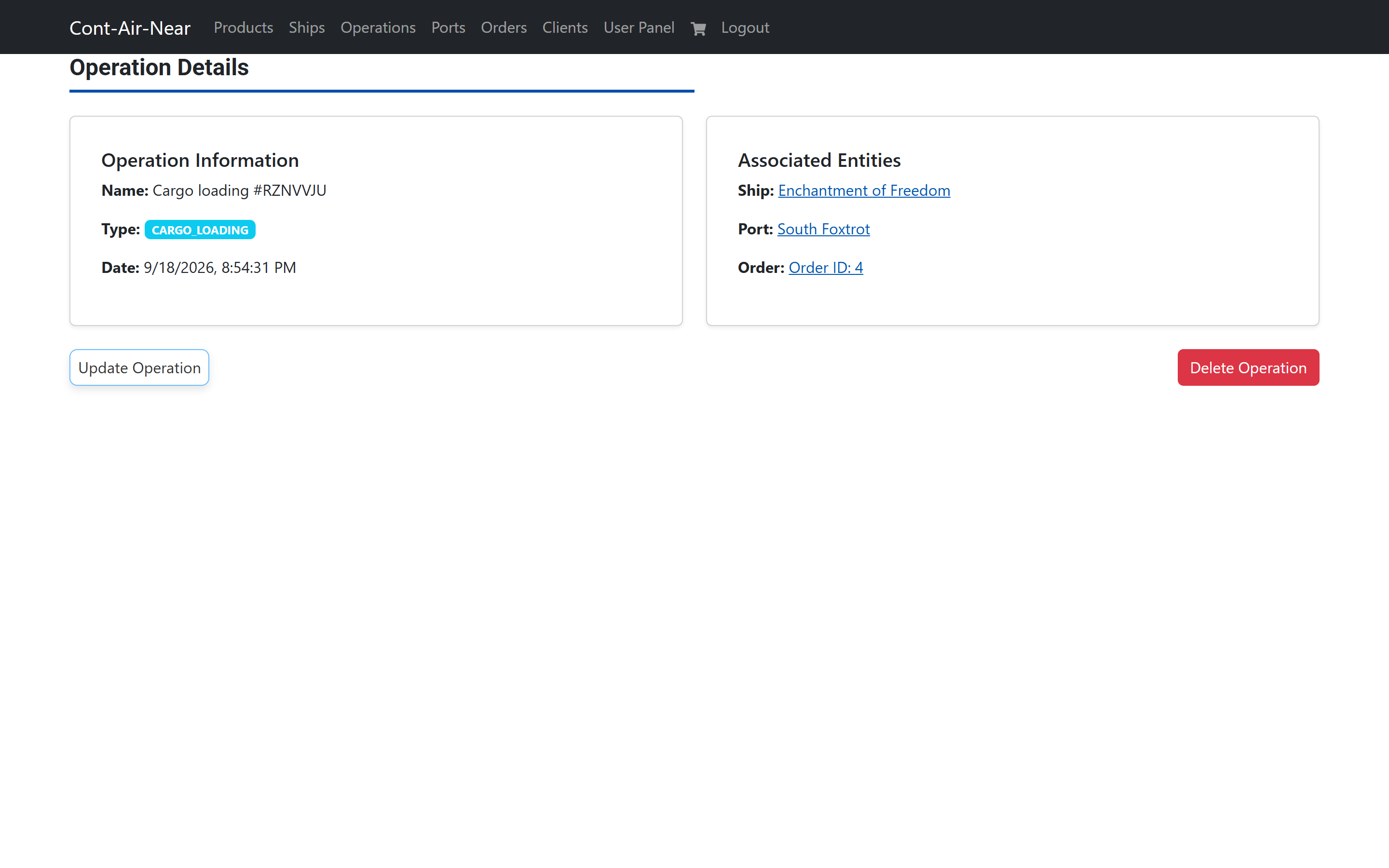Click the Operation Details heading
Image resolution: width=1389 pixels, height=868 pixels.
(x=159, y=67)
